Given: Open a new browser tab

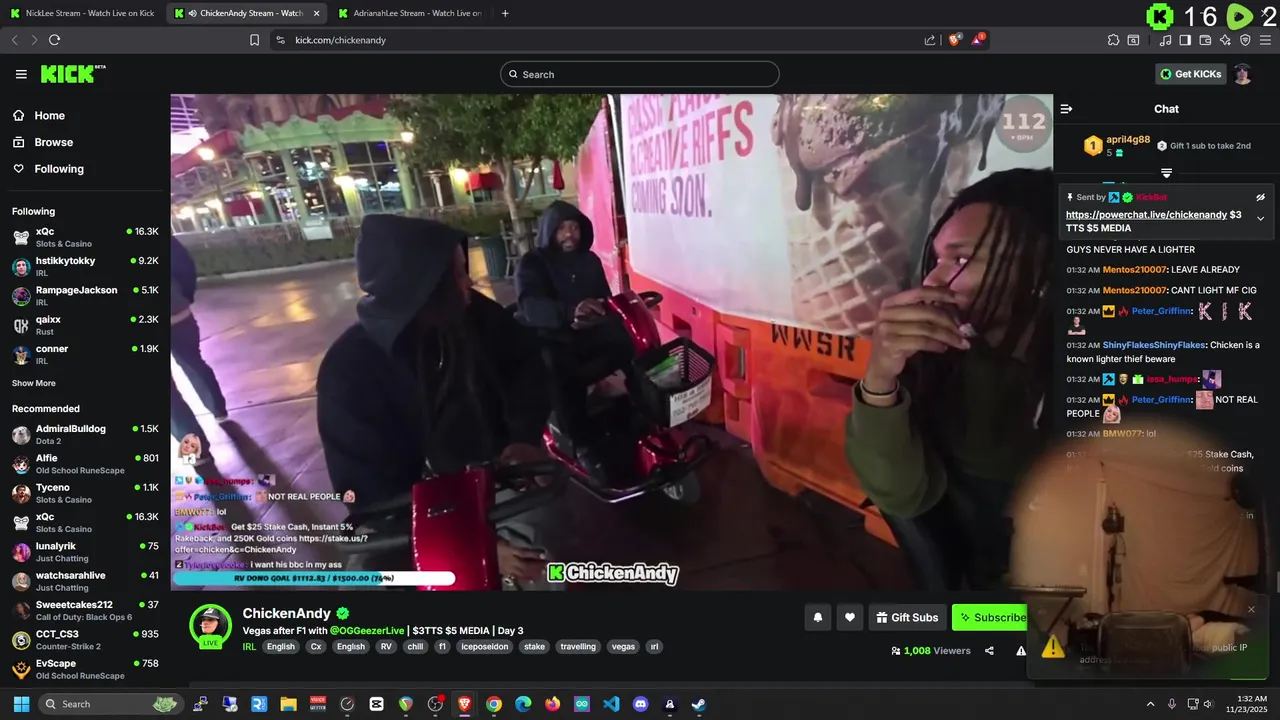Looking at the screenshot, I should coord(505,13).
